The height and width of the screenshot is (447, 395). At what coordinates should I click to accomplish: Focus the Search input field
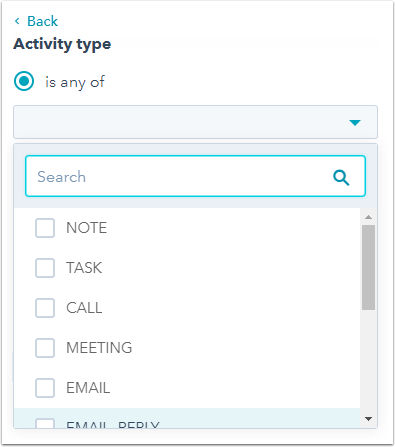point(195,176)
